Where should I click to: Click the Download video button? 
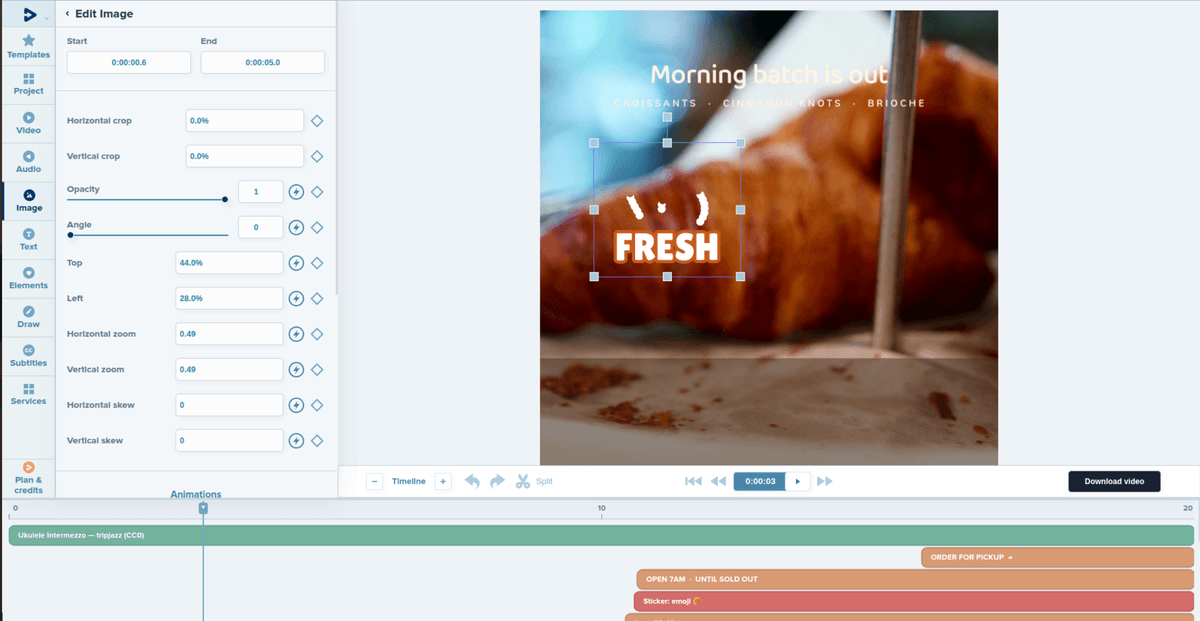pyautogui.click(x=1114, y=481)
